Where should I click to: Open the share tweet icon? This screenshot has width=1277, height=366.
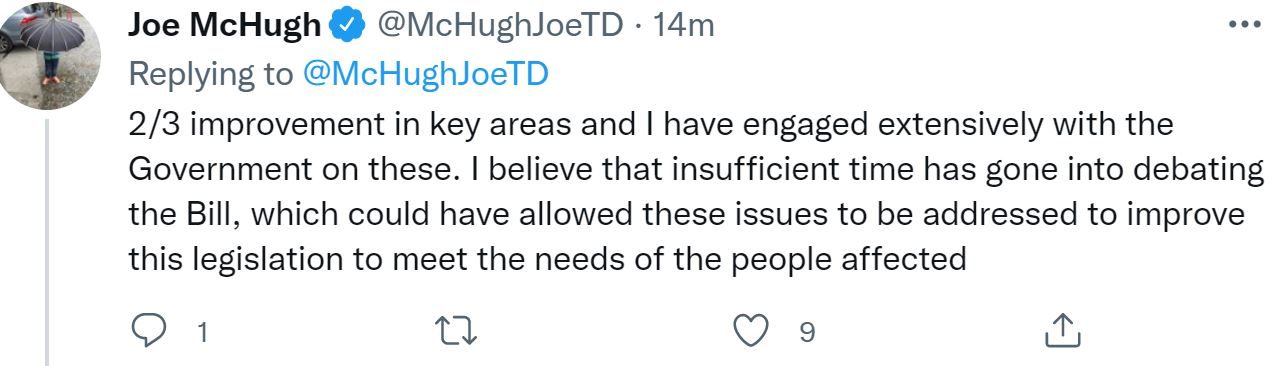click(1061, 332)
